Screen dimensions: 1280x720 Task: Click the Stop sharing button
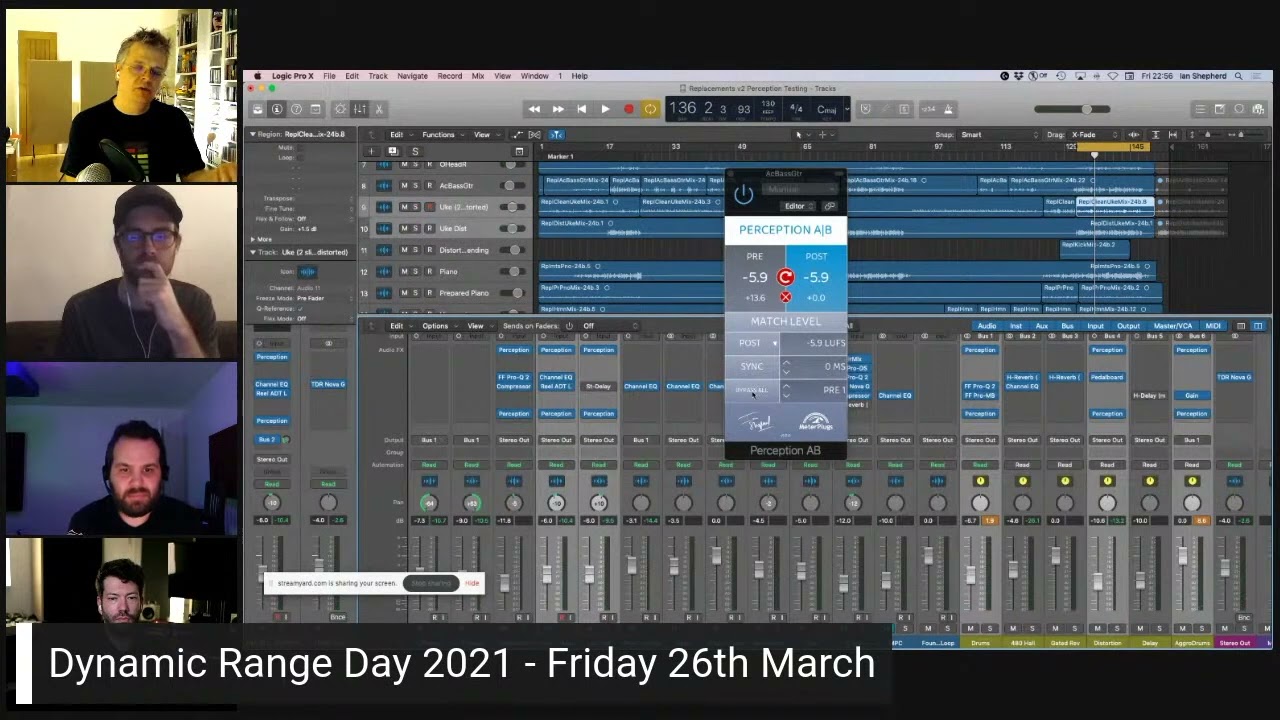[x=431, y=583]
